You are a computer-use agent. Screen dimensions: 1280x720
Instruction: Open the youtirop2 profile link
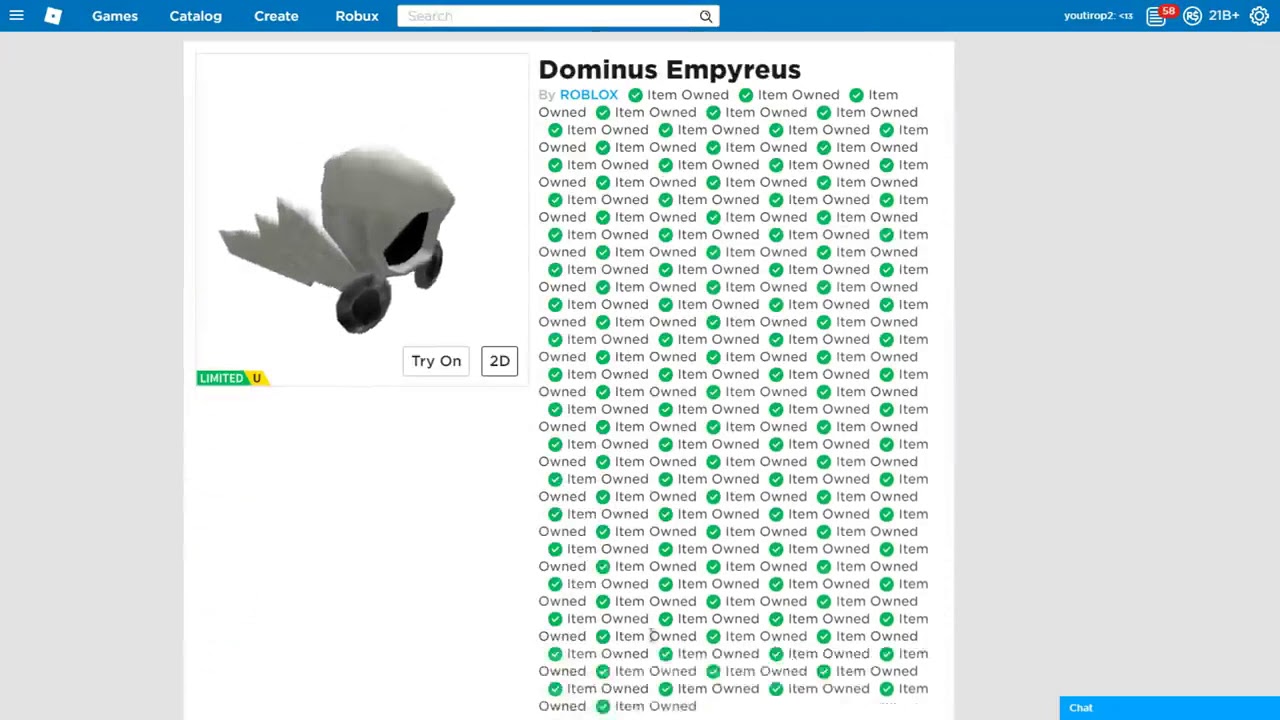click(x=1098, y=16)
